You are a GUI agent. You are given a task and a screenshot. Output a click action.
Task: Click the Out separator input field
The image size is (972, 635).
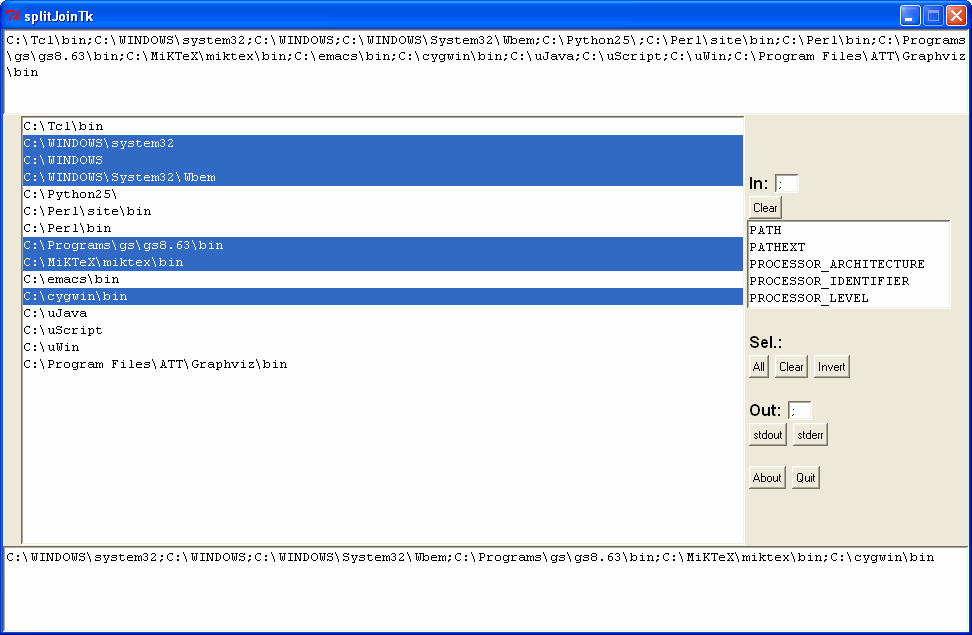click(799, 411)
